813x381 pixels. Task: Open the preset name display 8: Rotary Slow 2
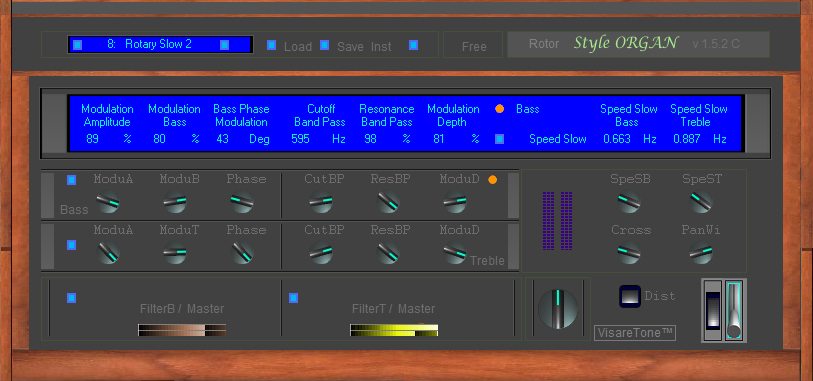[x=160, y=45]
